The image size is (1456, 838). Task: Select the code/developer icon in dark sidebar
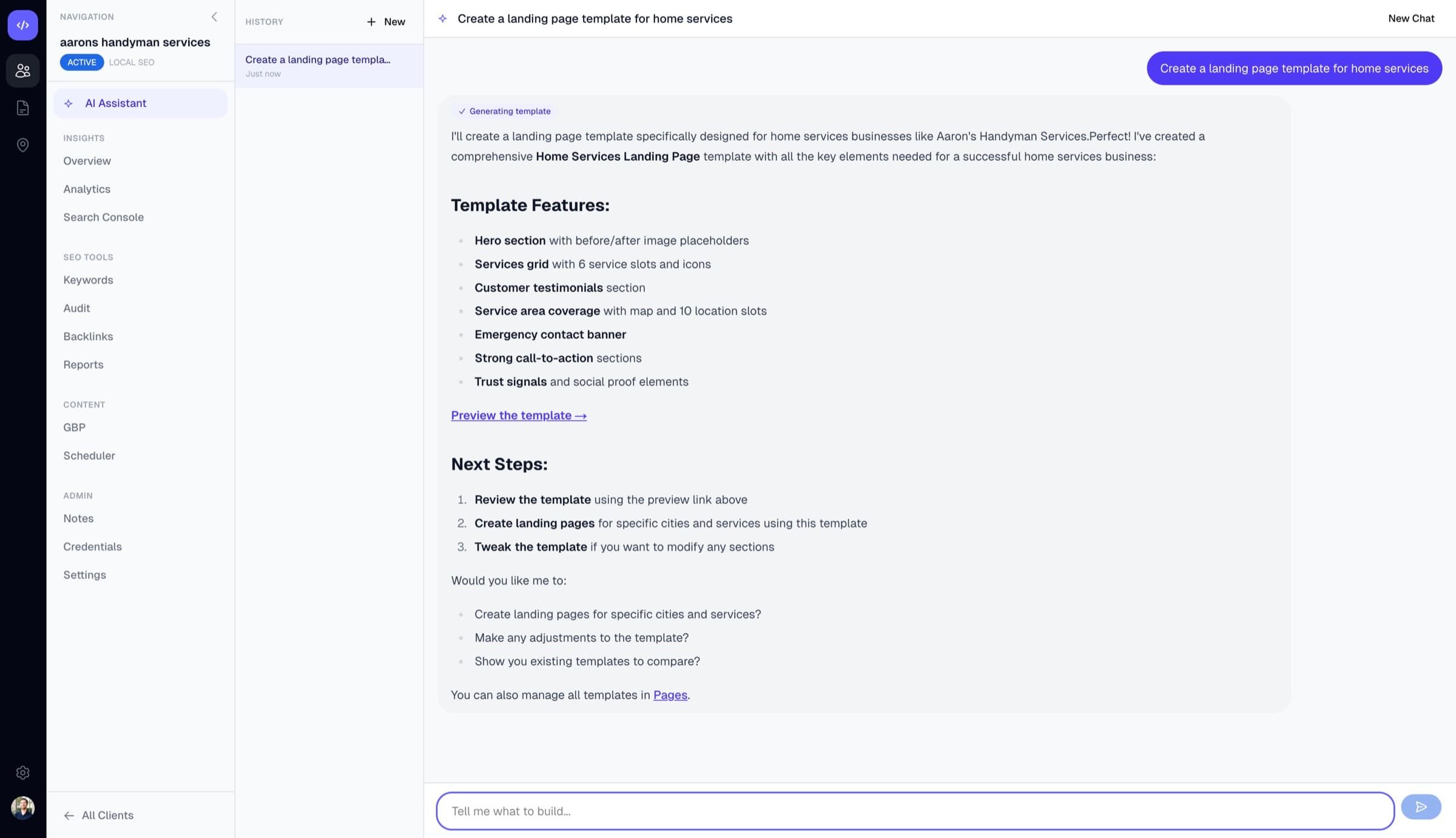(22, 25)
